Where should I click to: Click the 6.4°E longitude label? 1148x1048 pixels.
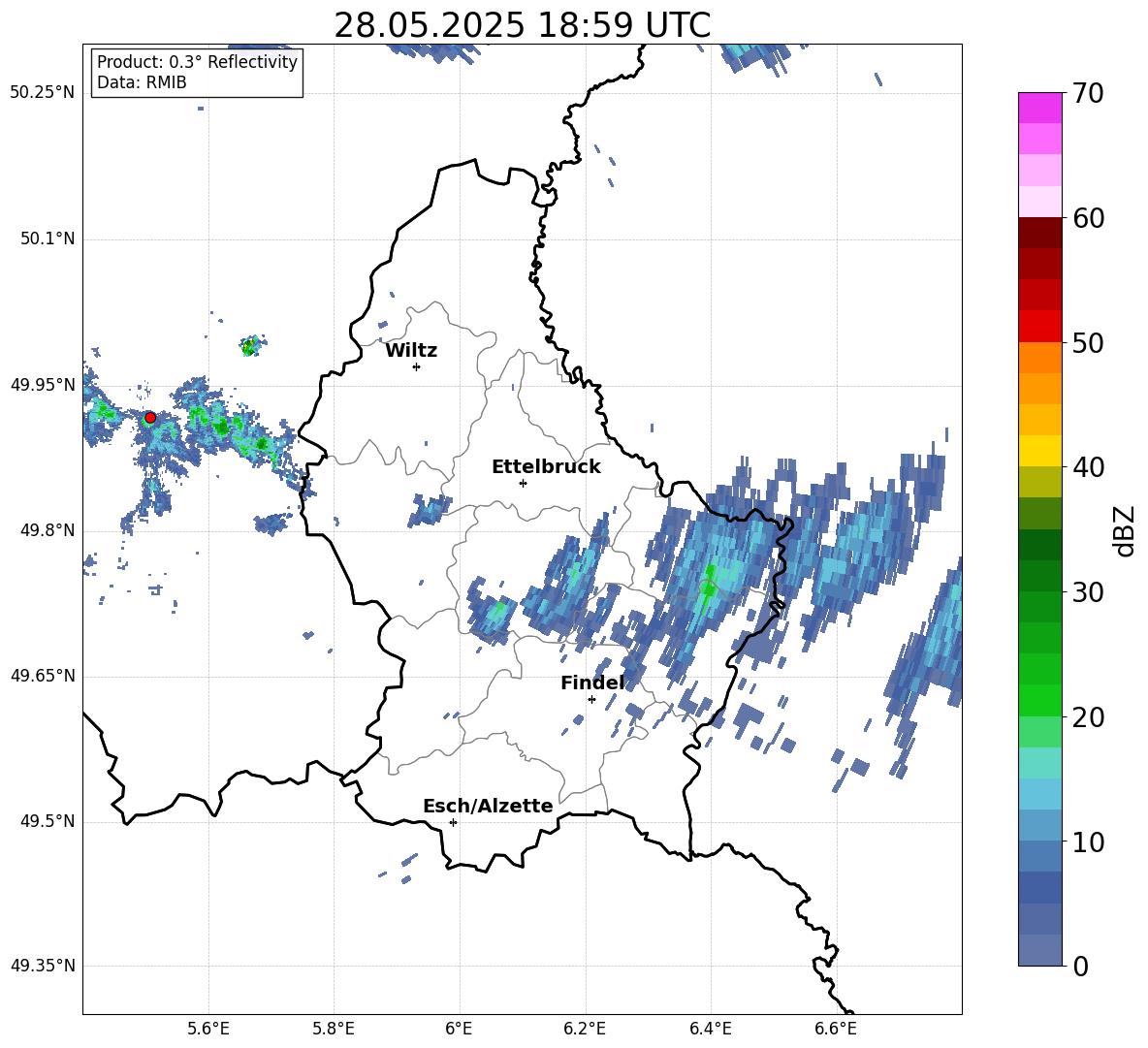tap(710, 1029)
